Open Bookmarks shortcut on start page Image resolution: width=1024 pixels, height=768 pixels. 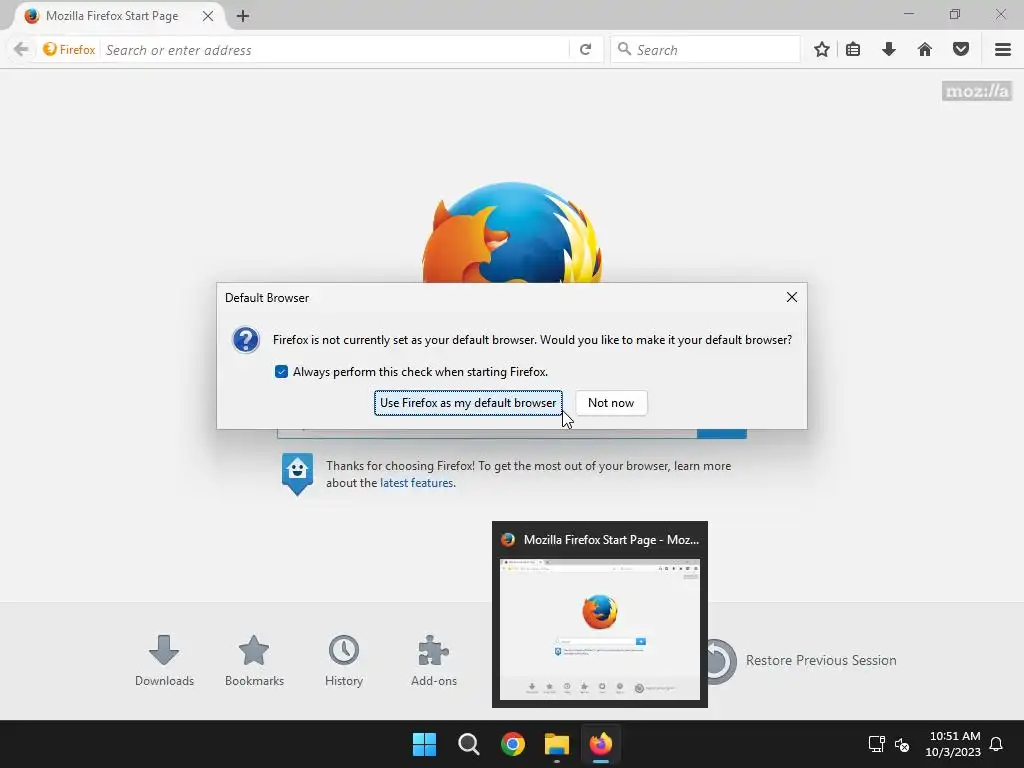tap(254, 660)
